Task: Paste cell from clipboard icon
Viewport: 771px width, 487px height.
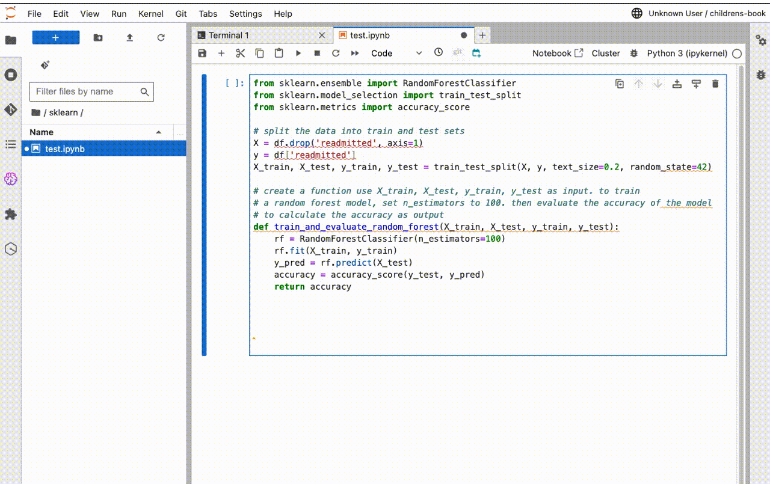Action: 279,53
